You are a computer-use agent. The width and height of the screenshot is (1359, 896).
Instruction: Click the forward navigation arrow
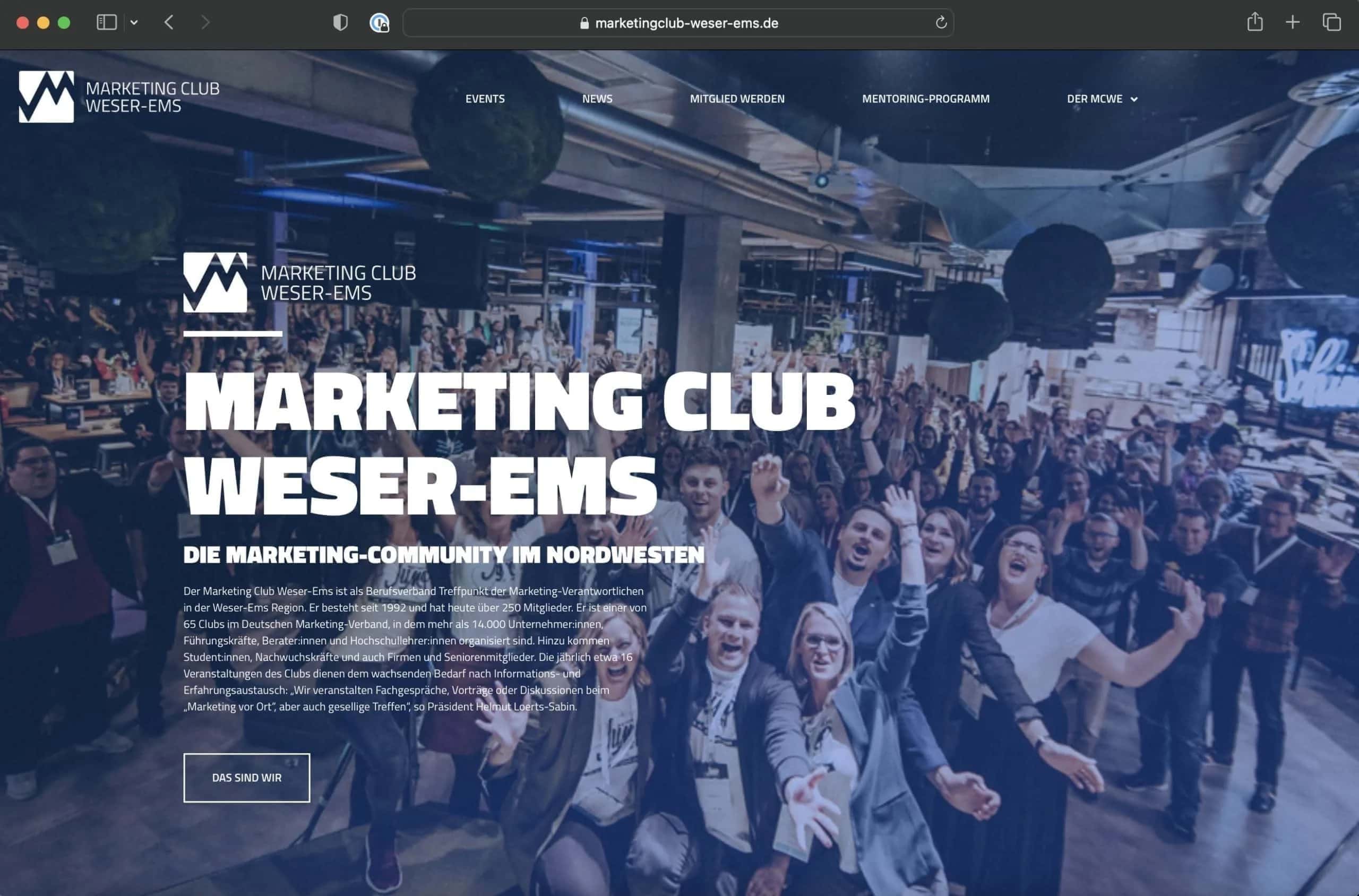(205, 22)
